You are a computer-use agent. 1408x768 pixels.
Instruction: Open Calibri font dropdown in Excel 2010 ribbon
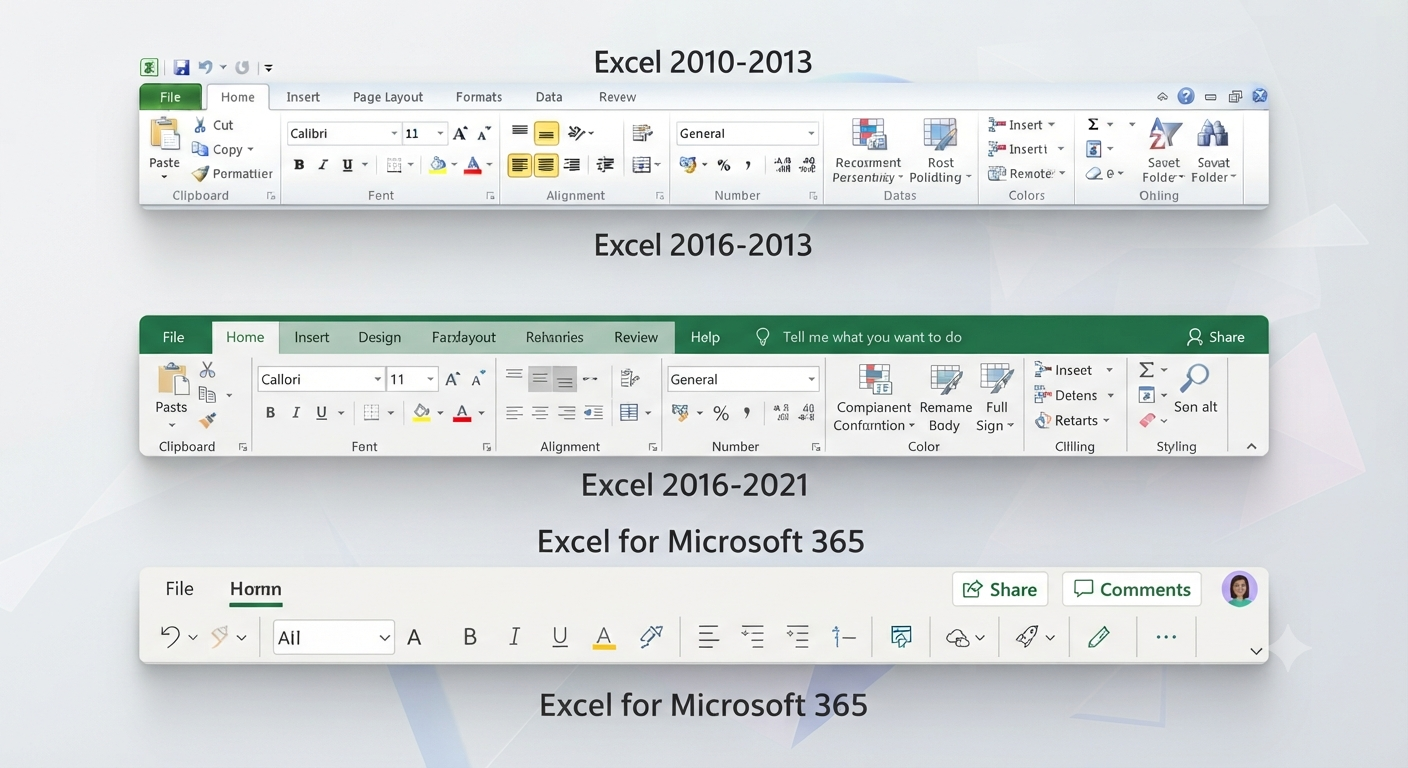click(x=393, y=133)
